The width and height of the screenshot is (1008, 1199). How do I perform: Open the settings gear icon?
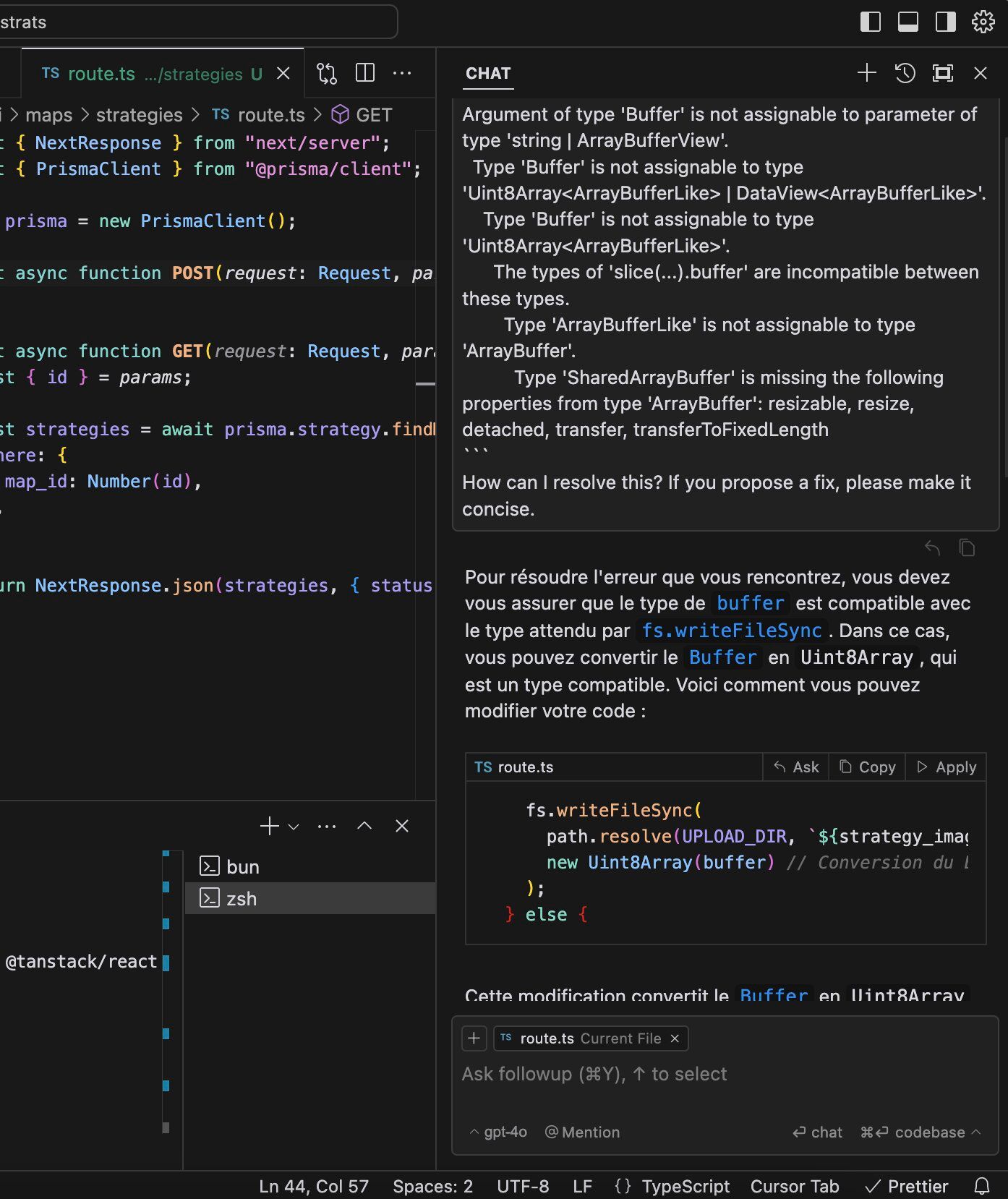pos(983,22)
